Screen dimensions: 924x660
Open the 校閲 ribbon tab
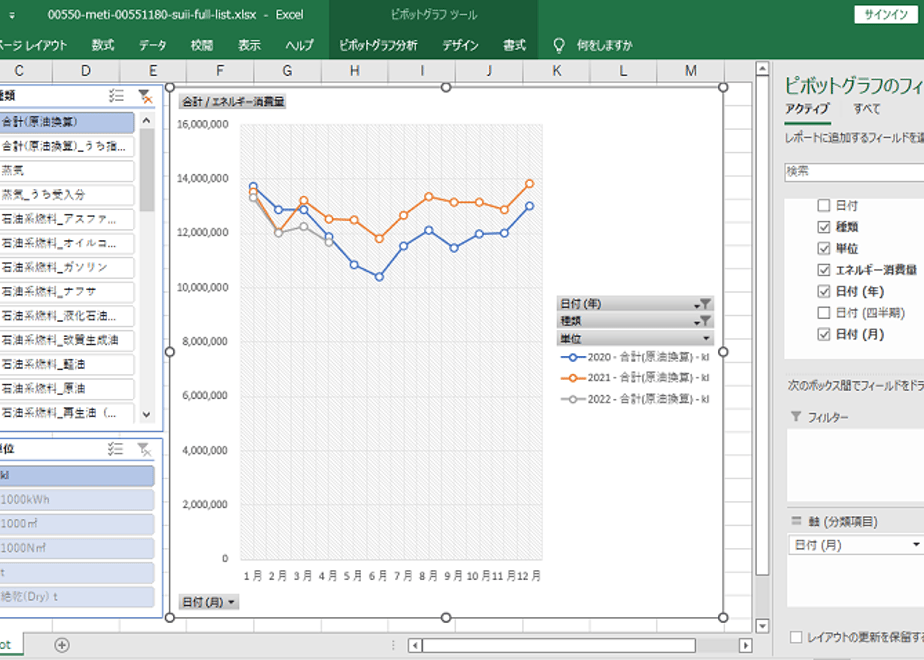202,45
